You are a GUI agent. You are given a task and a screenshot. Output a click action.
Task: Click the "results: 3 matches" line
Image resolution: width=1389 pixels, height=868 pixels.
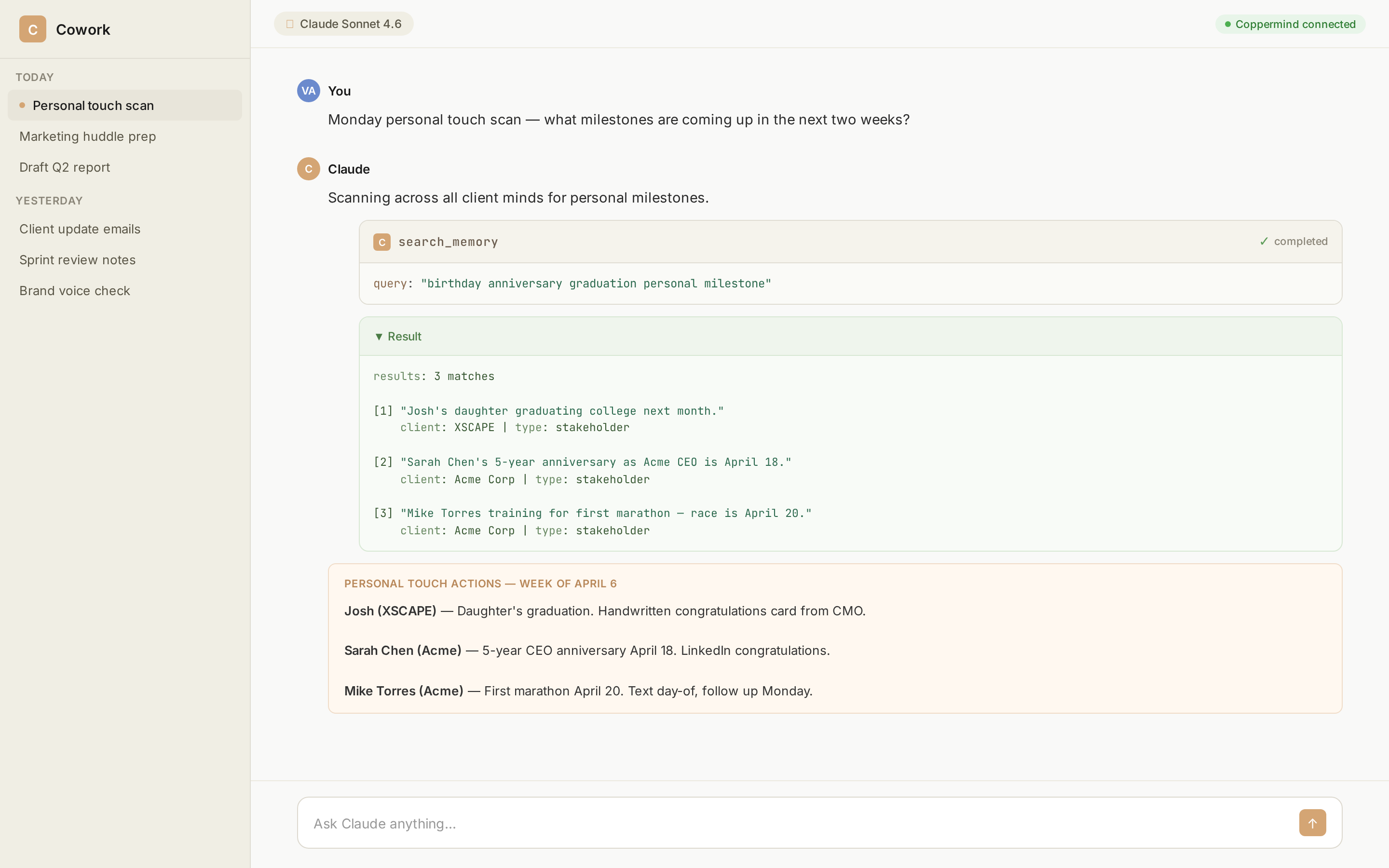tap(434, 377)
